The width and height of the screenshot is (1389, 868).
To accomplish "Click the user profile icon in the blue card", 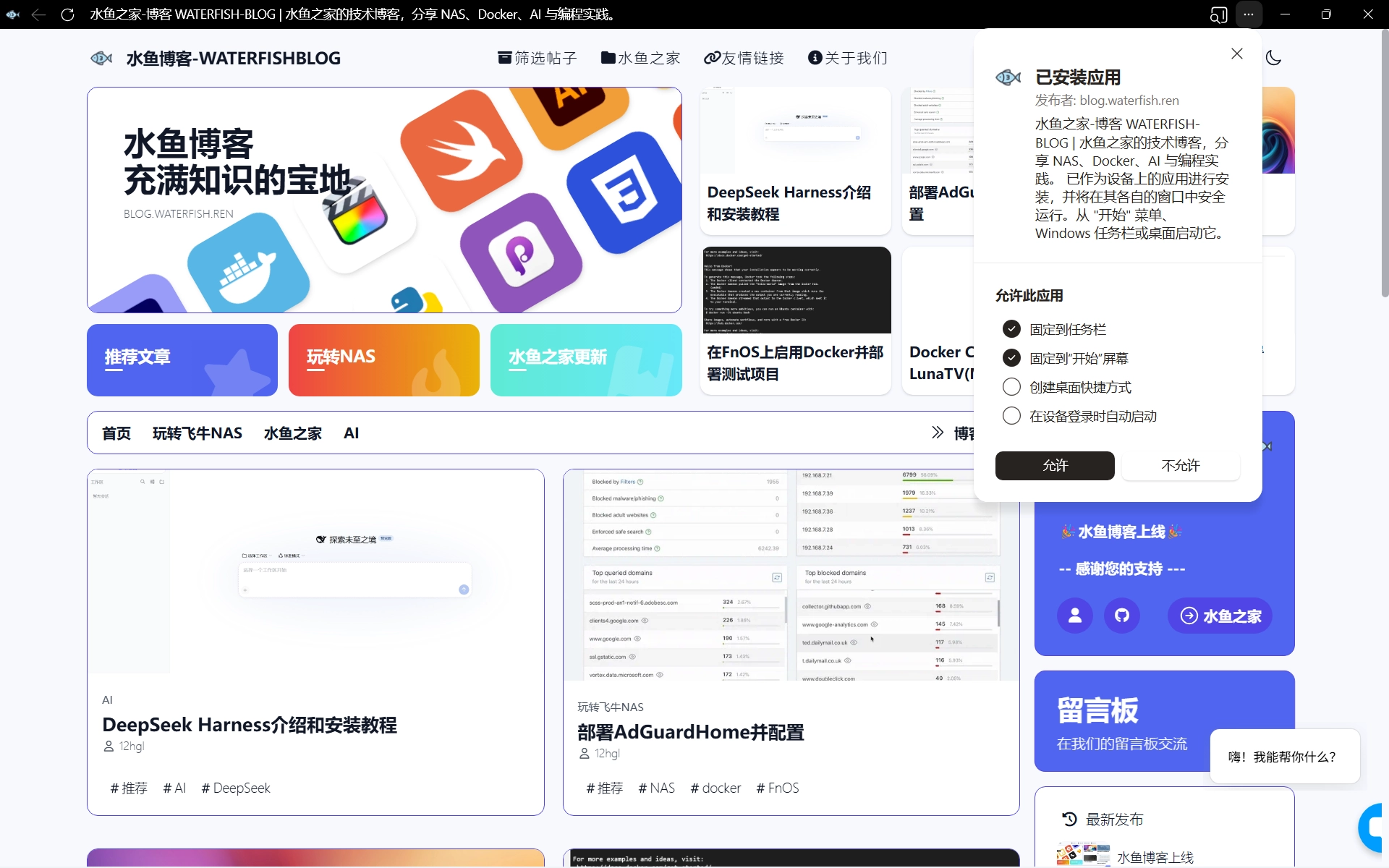I will [1075, 616].
